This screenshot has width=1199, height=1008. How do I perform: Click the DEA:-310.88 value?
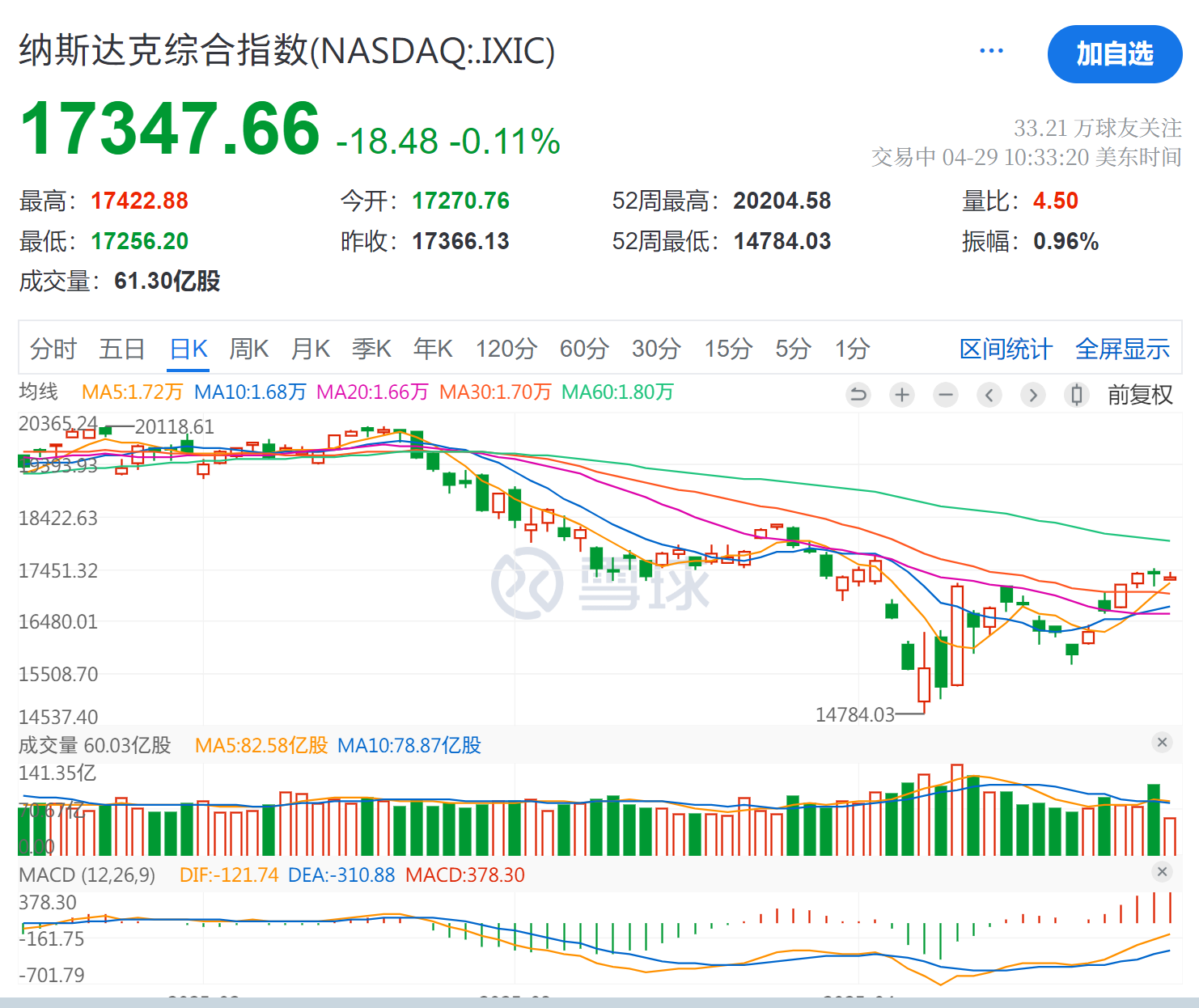pyautogui.click(x=341, y=875)
